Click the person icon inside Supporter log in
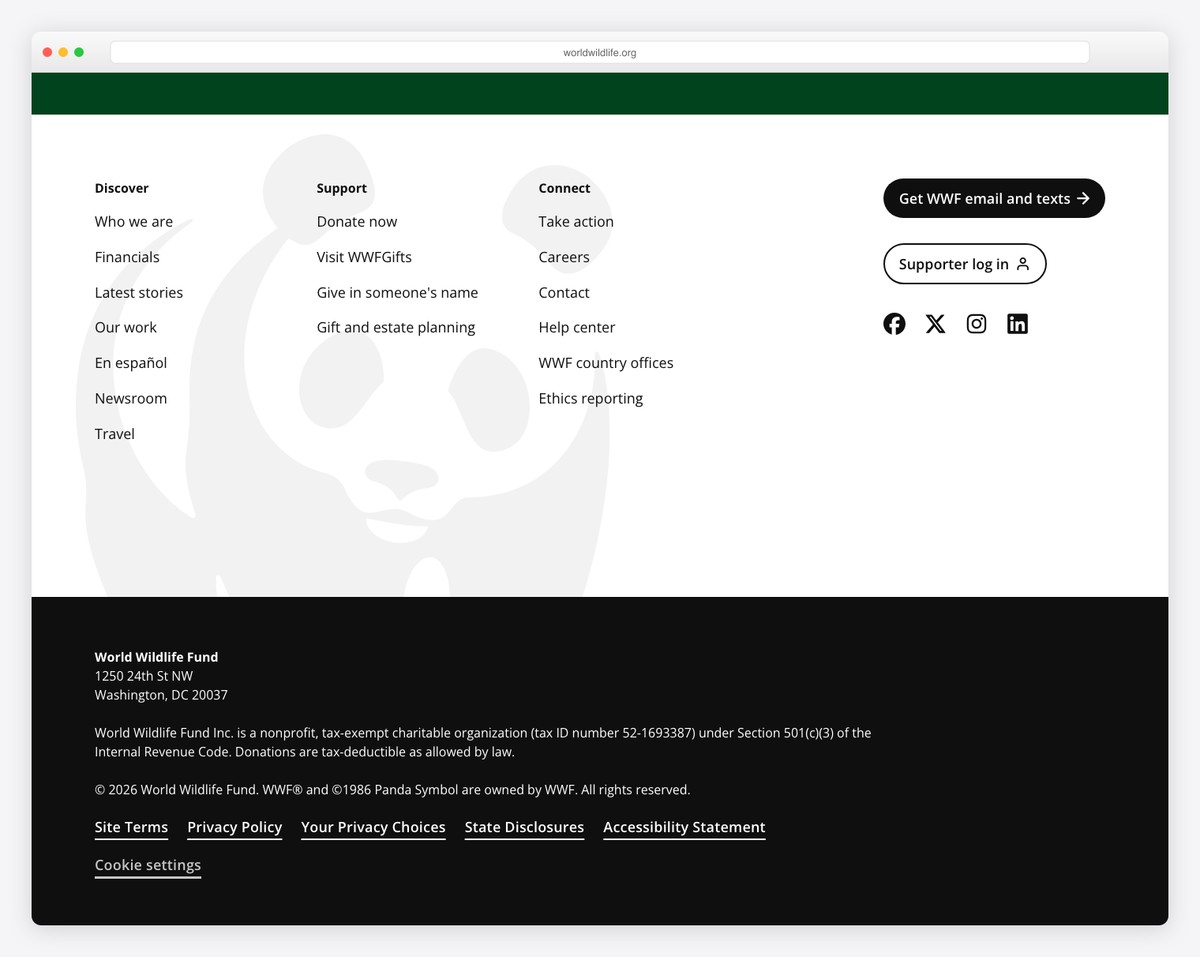Viewport: 1200px width, 957px height. pyautogui.click(x=1023, y=263)
